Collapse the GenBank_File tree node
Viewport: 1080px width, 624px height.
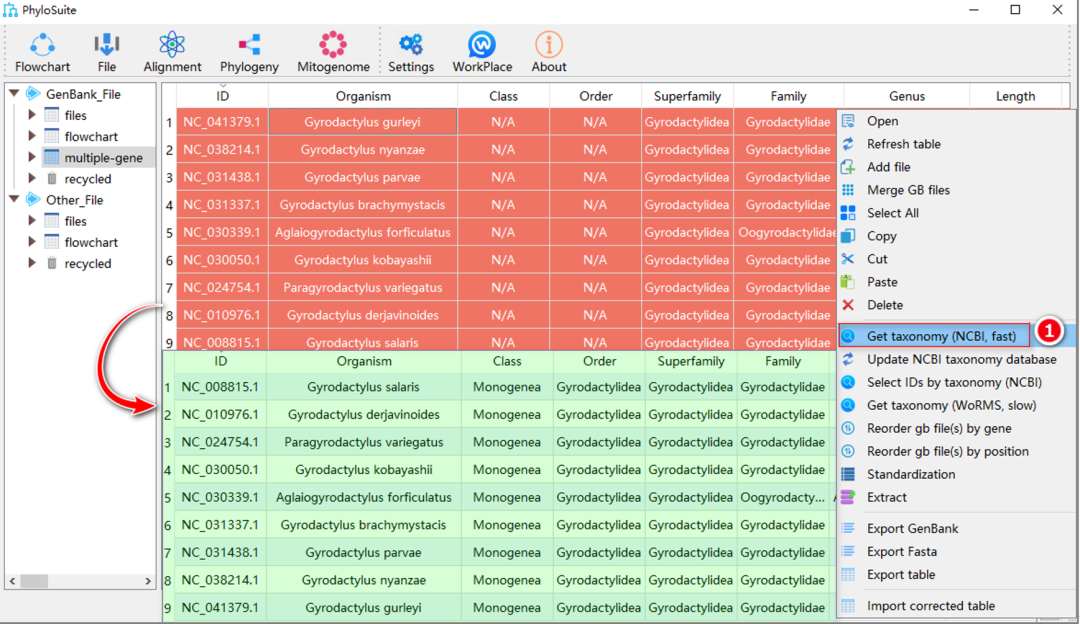click(x=14, y=94)
